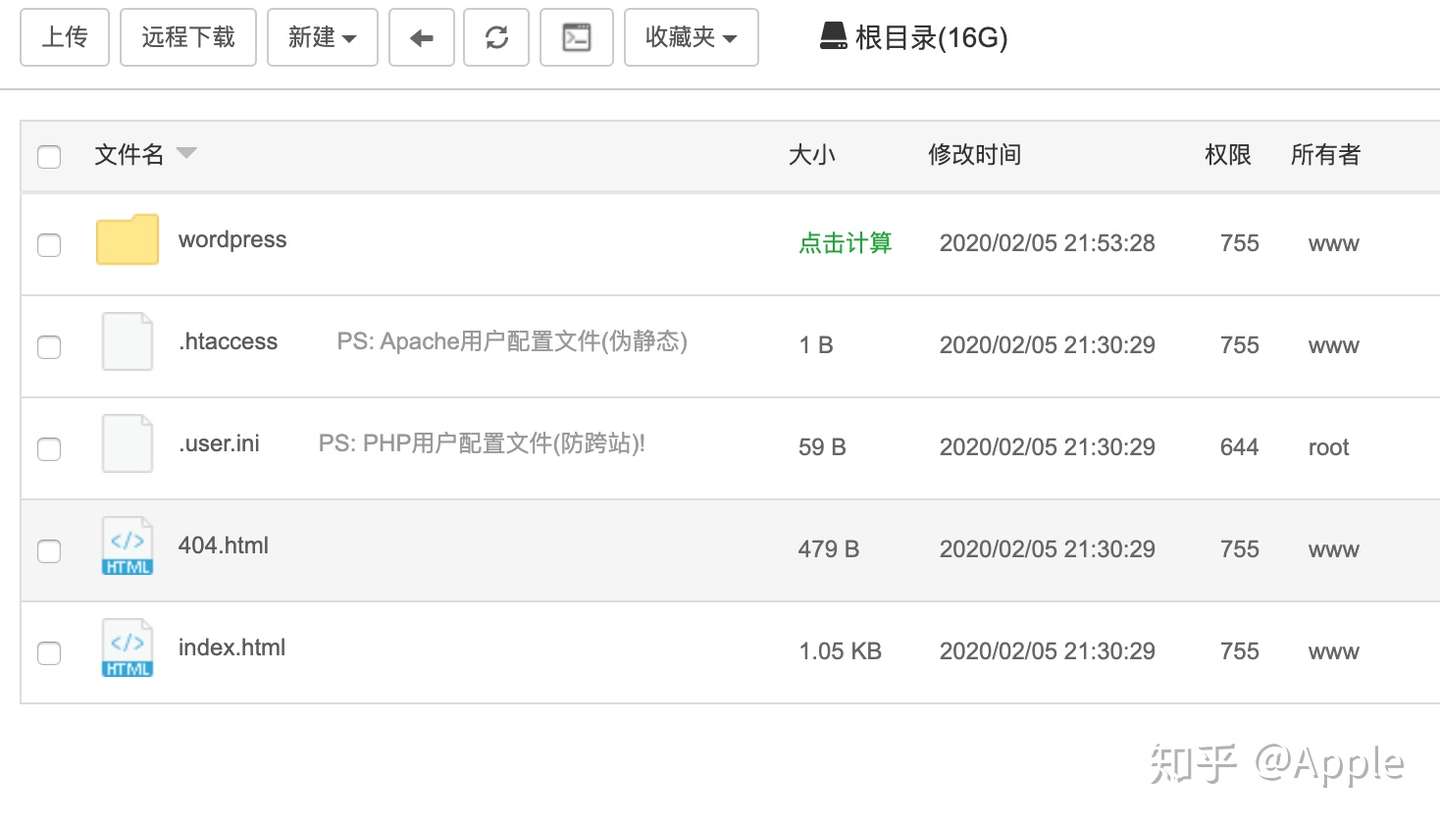Image resolution: width=1440 pixels, height=828 pixels.
Task: Toggle the select-all checkbox in header
Action: (x=49, y=157)
